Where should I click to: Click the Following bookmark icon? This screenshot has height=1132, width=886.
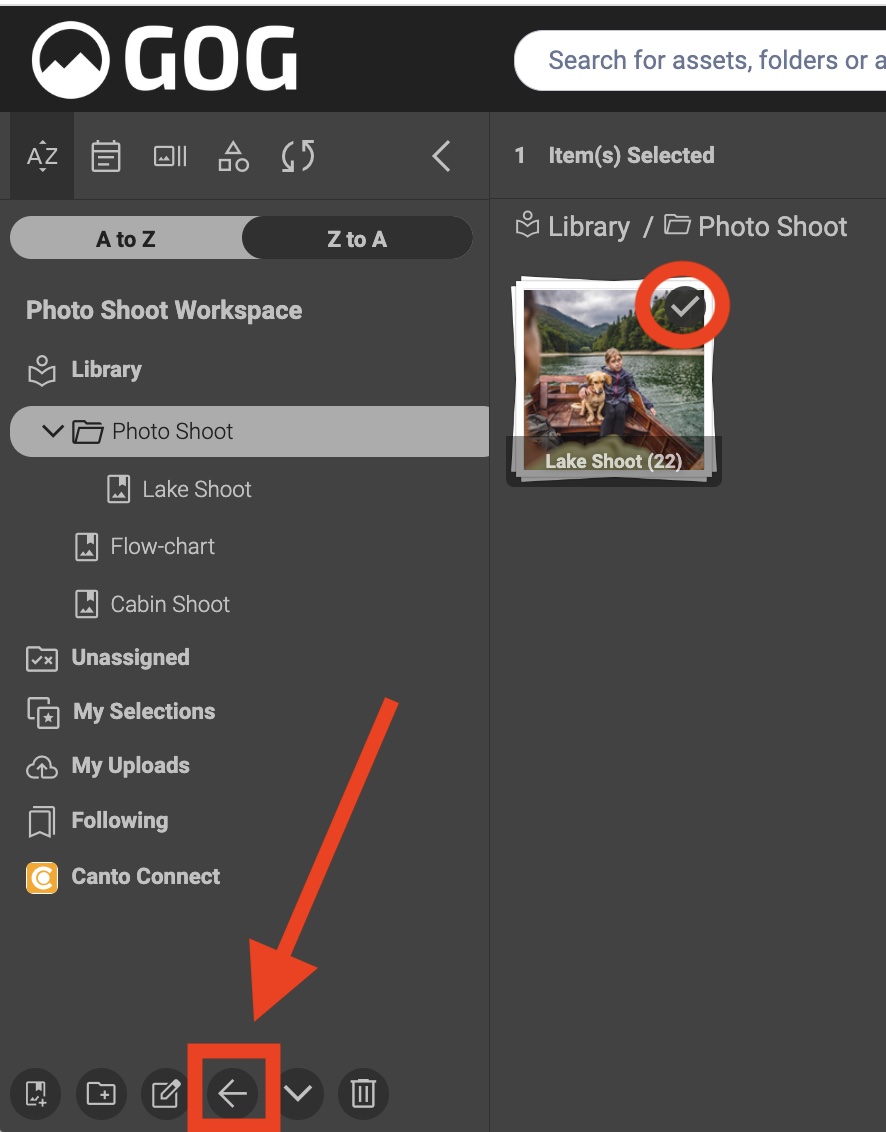pos(41,822)
